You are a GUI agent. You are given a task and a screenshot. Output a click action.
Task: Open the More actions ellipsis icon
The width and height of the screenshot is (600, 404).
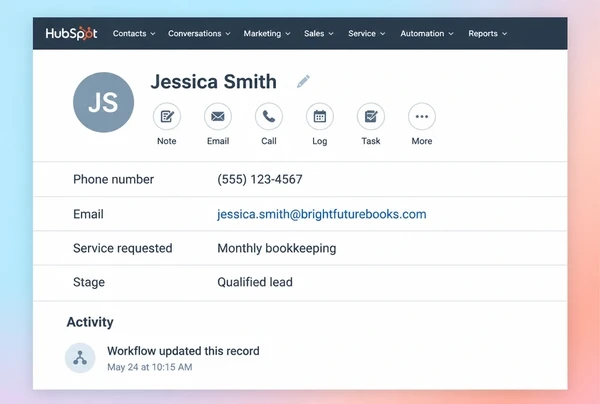point(422,116)
